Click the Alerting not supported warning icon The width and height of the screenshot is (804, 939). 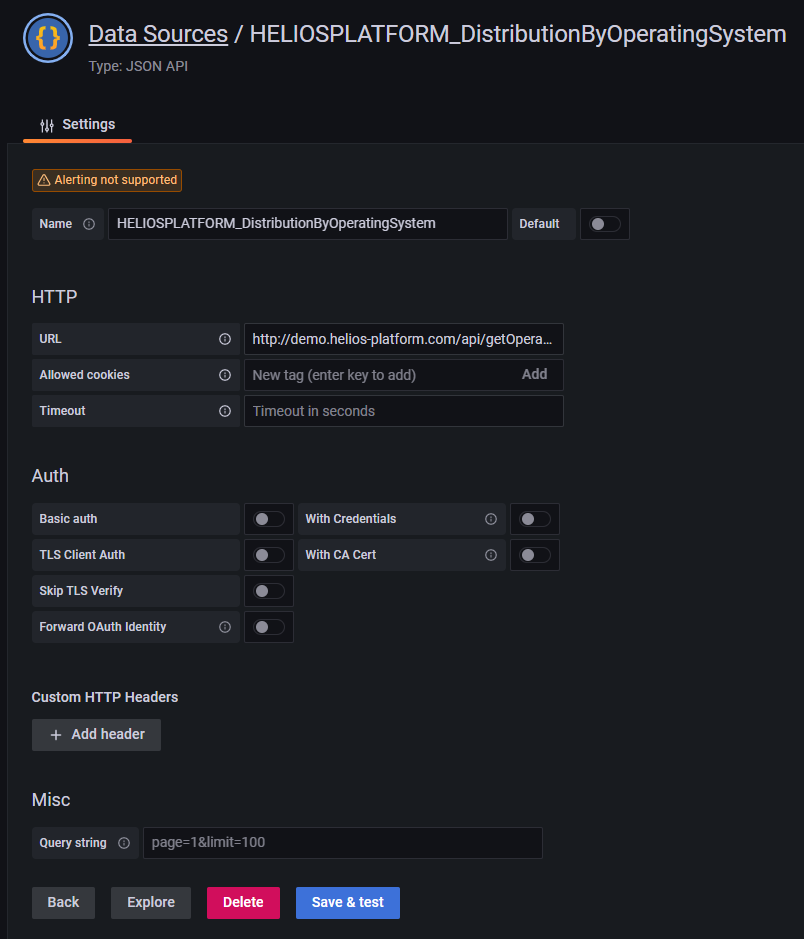point(44,180)
